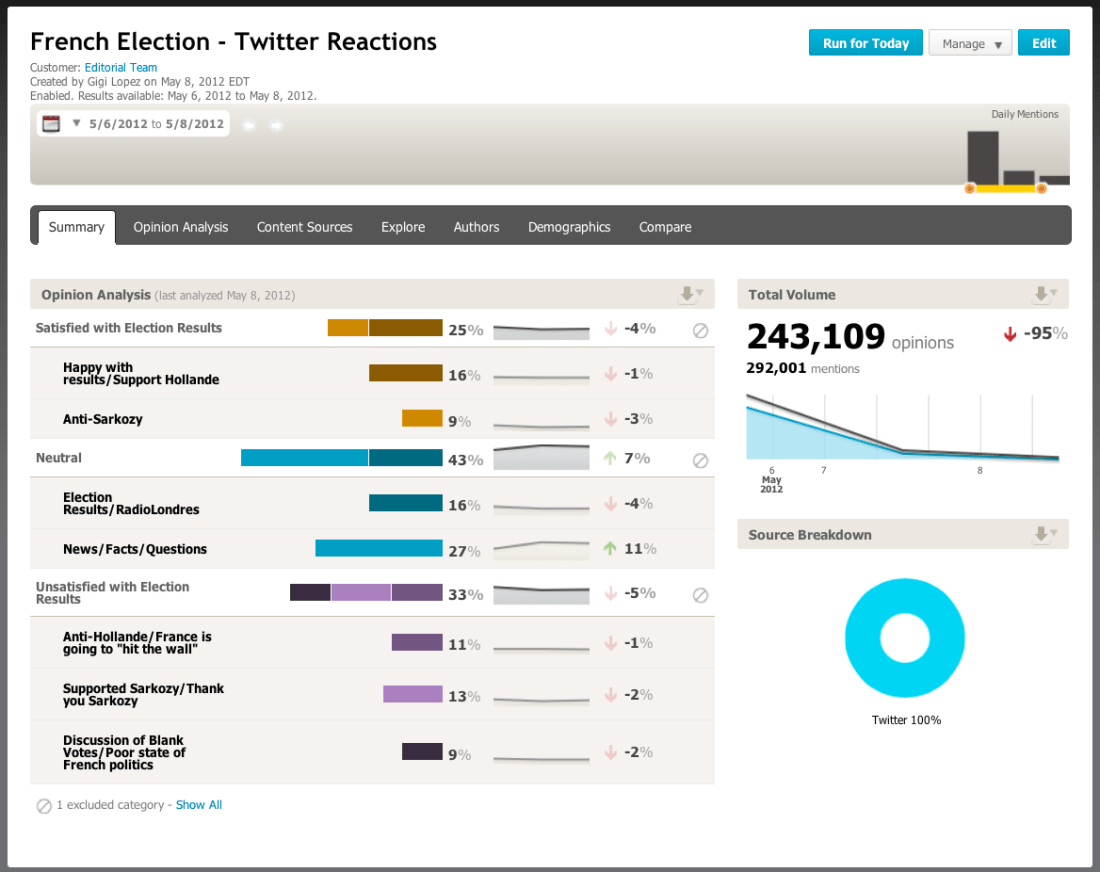Open the Demographics tab
The width and height of the screenshot is (1100, 872).
click(569, 227)
